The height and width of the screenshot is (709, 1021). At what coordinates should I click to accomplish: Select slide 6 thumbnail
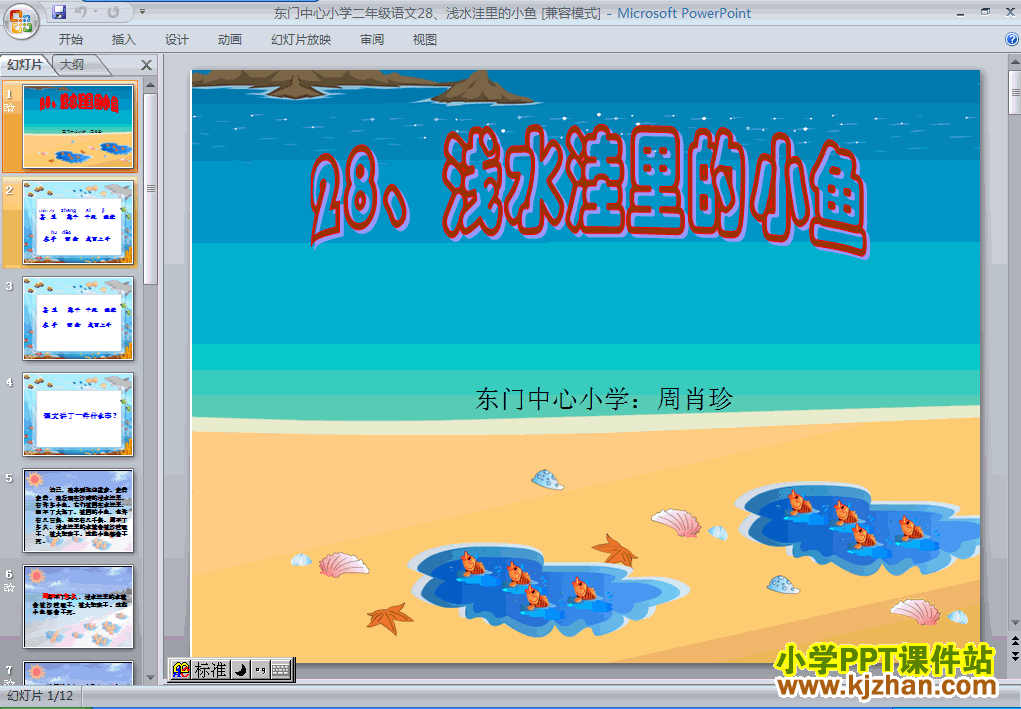pyautogui.click(x=78, y=607)
